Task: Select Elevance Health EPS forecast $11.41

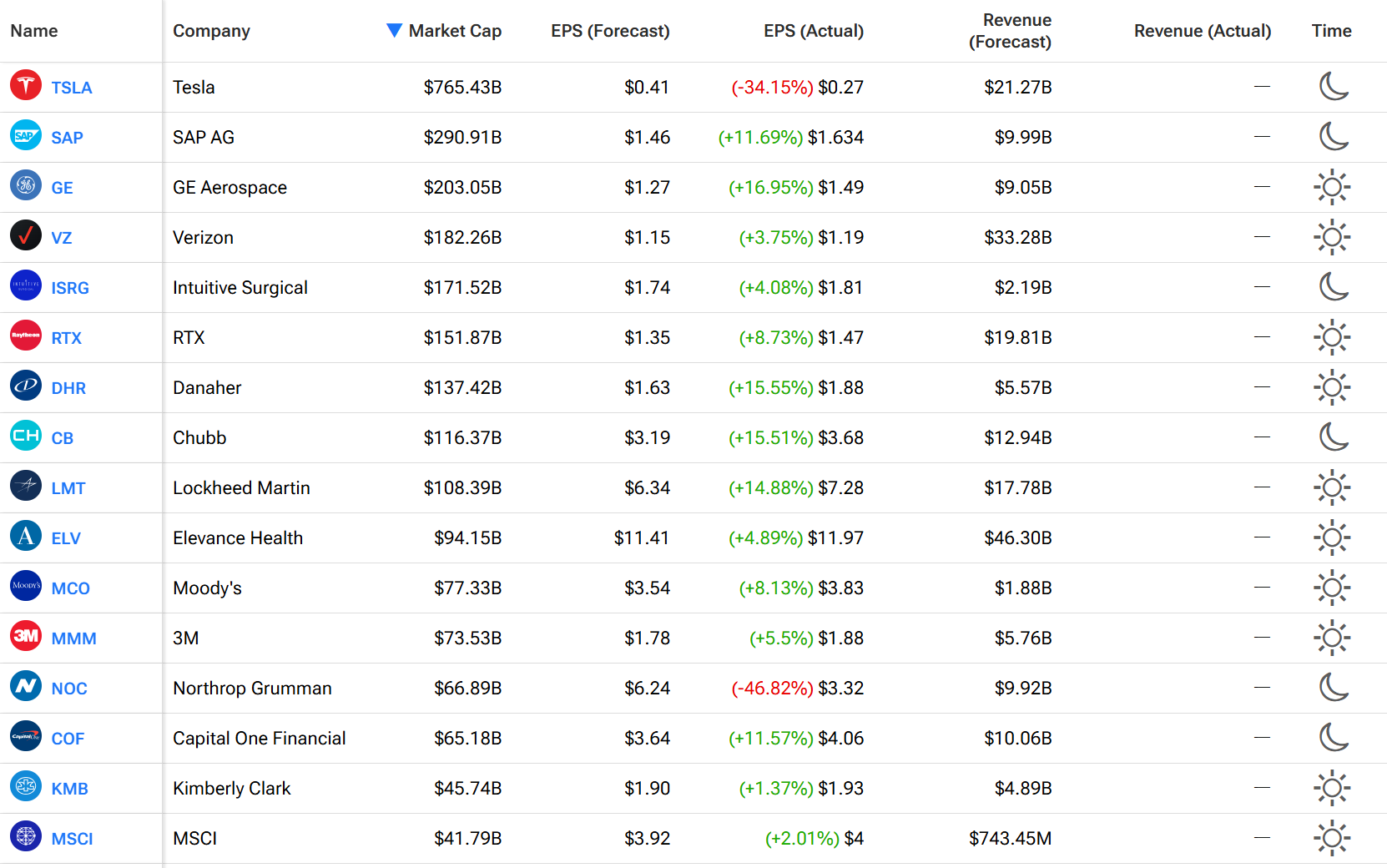Action: (642, 538)
